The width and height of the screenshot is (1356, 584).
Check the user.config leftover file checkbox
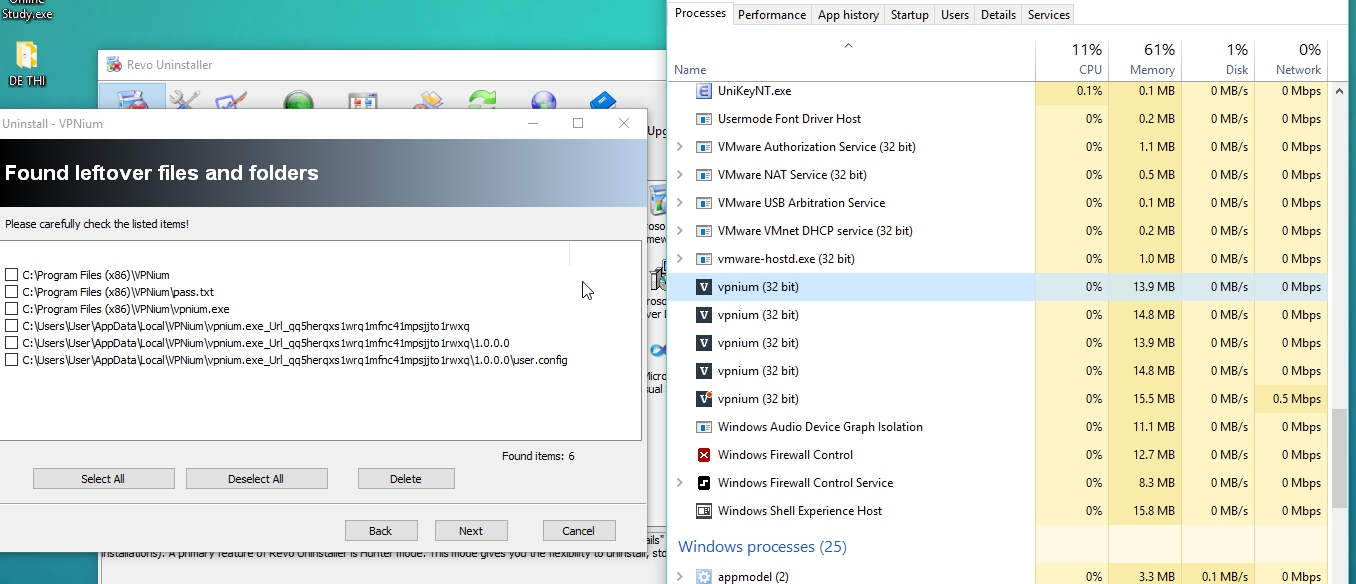11,360
